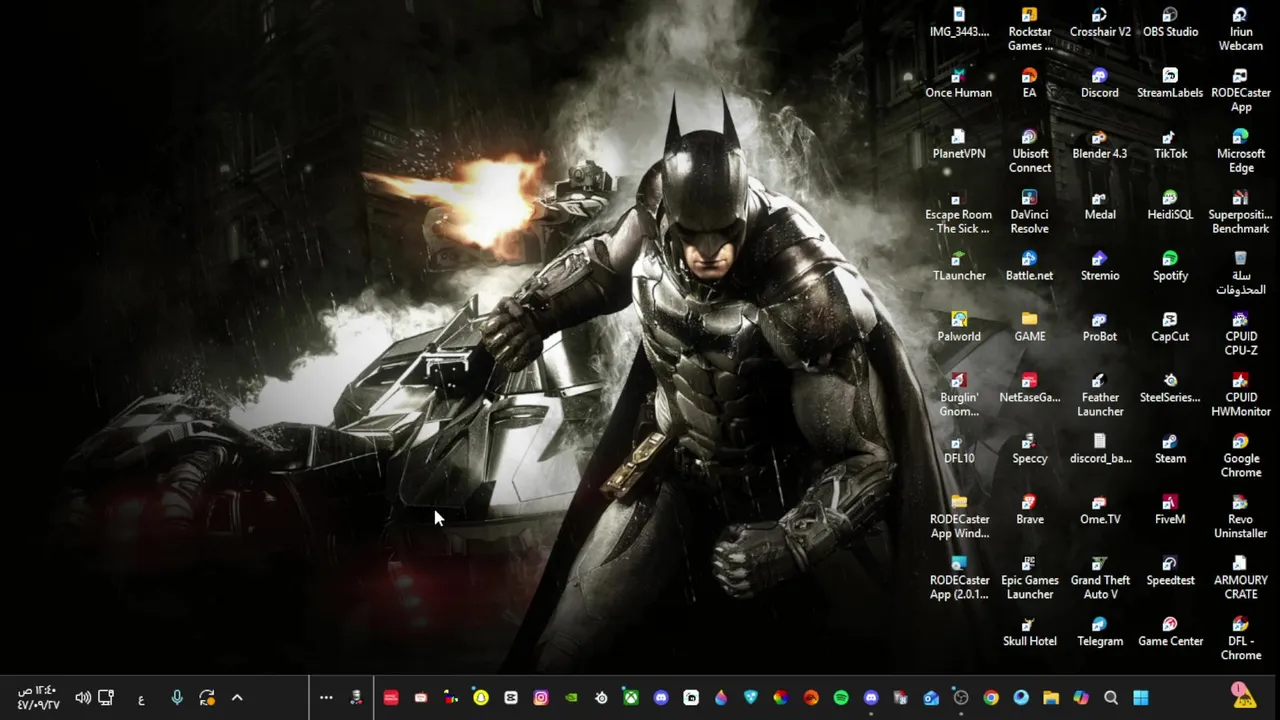1280x720 pixels.
Task: Open taskbar Search magnifier
Action: point(1111,698)
